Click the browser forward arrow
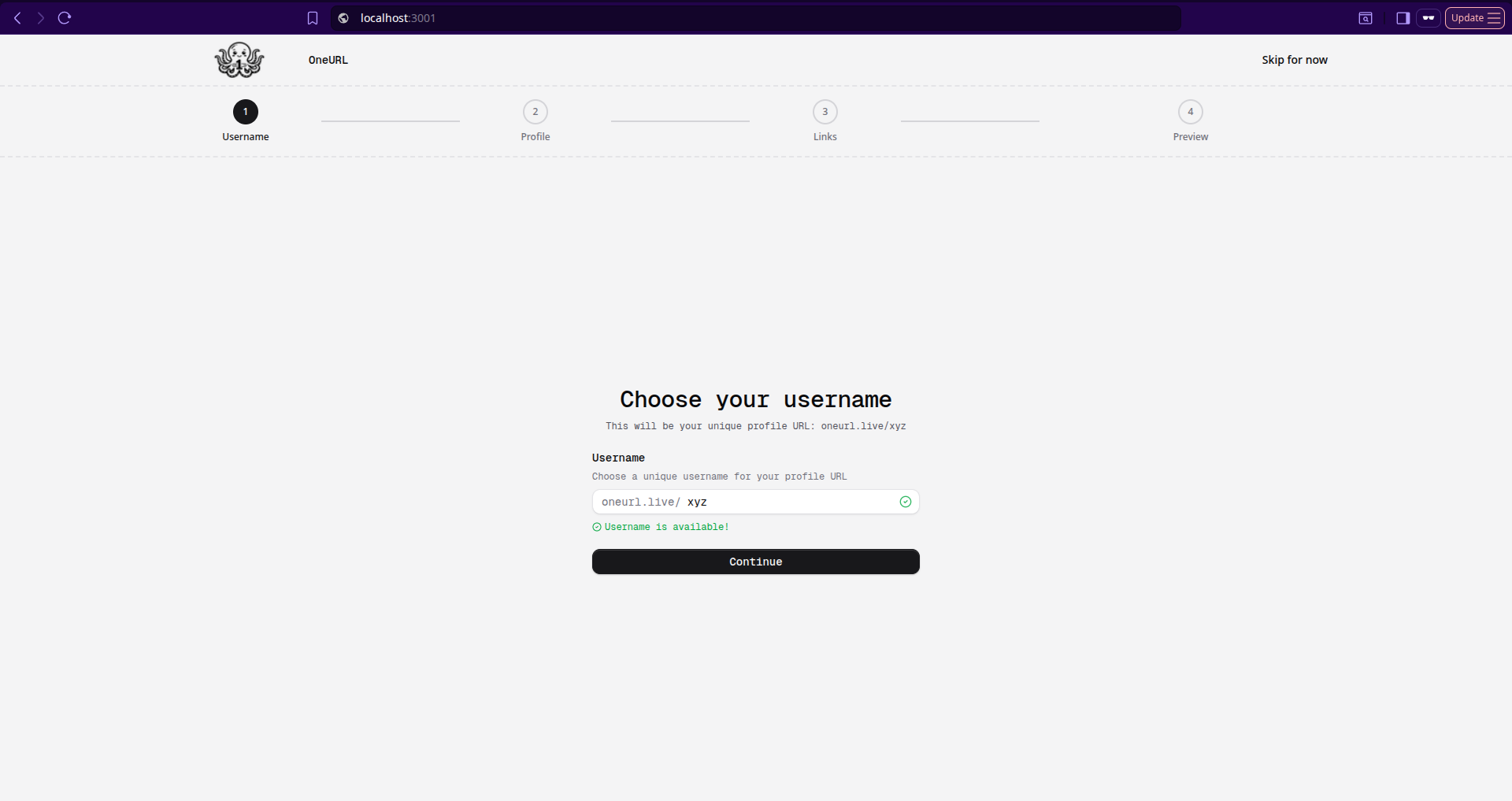Viewport: 1512px width, 801px height. point(41,18)
